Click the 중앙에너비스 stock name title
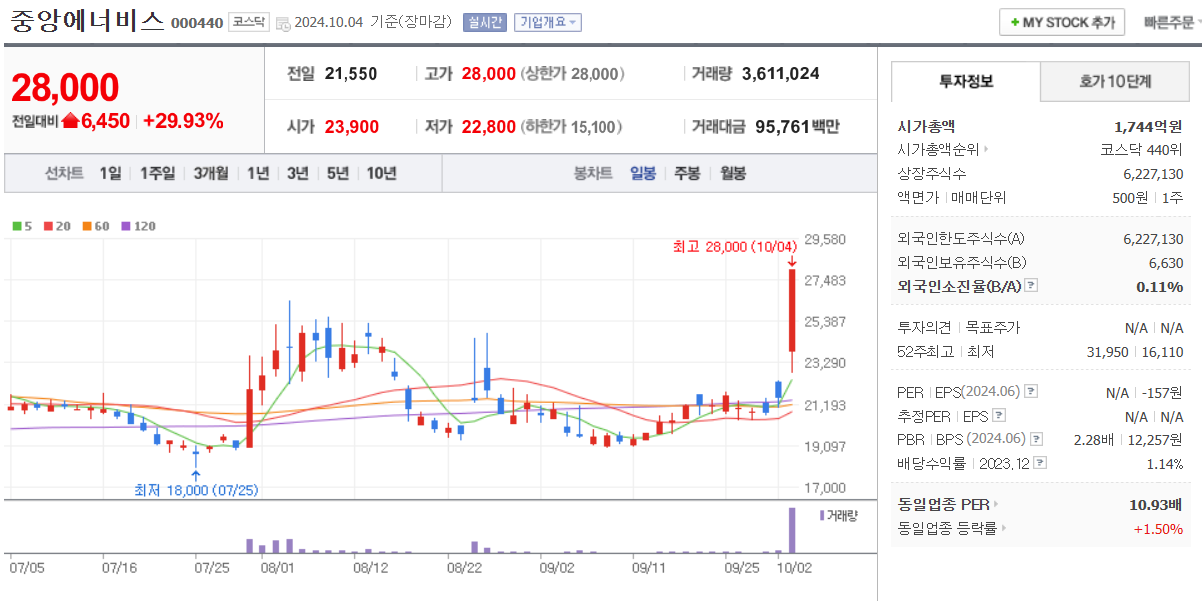This screenshot has height=601, width=1202. click(87, 22)
